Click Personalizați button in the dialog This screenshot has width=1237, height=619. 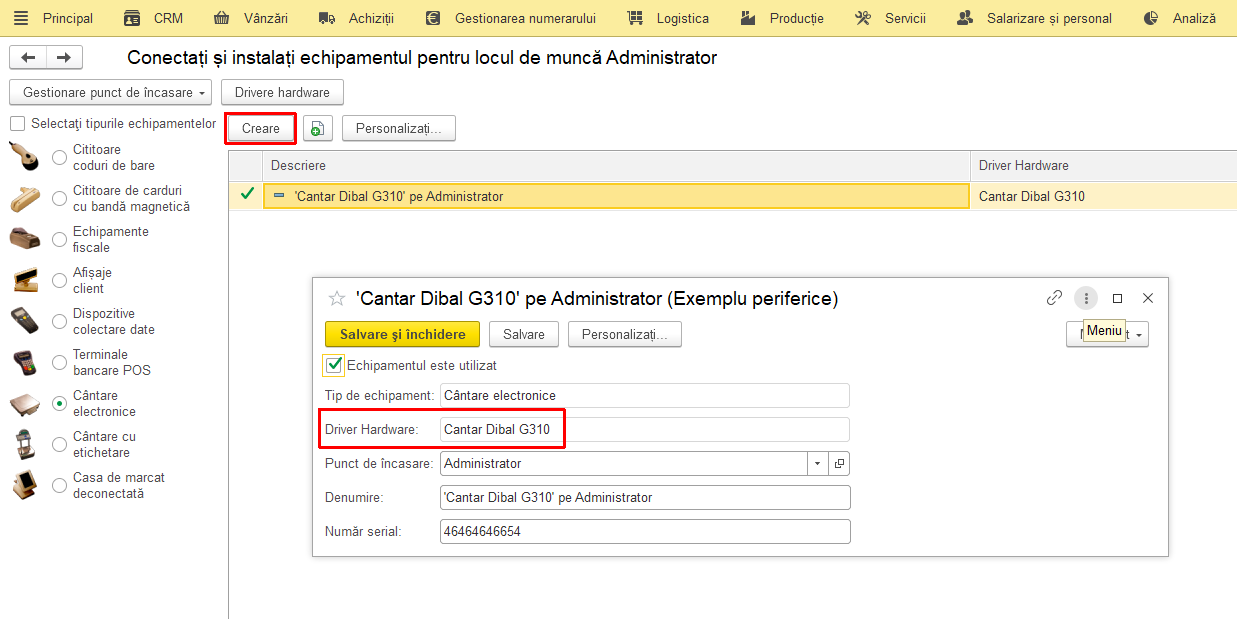[x=625, y=334]
